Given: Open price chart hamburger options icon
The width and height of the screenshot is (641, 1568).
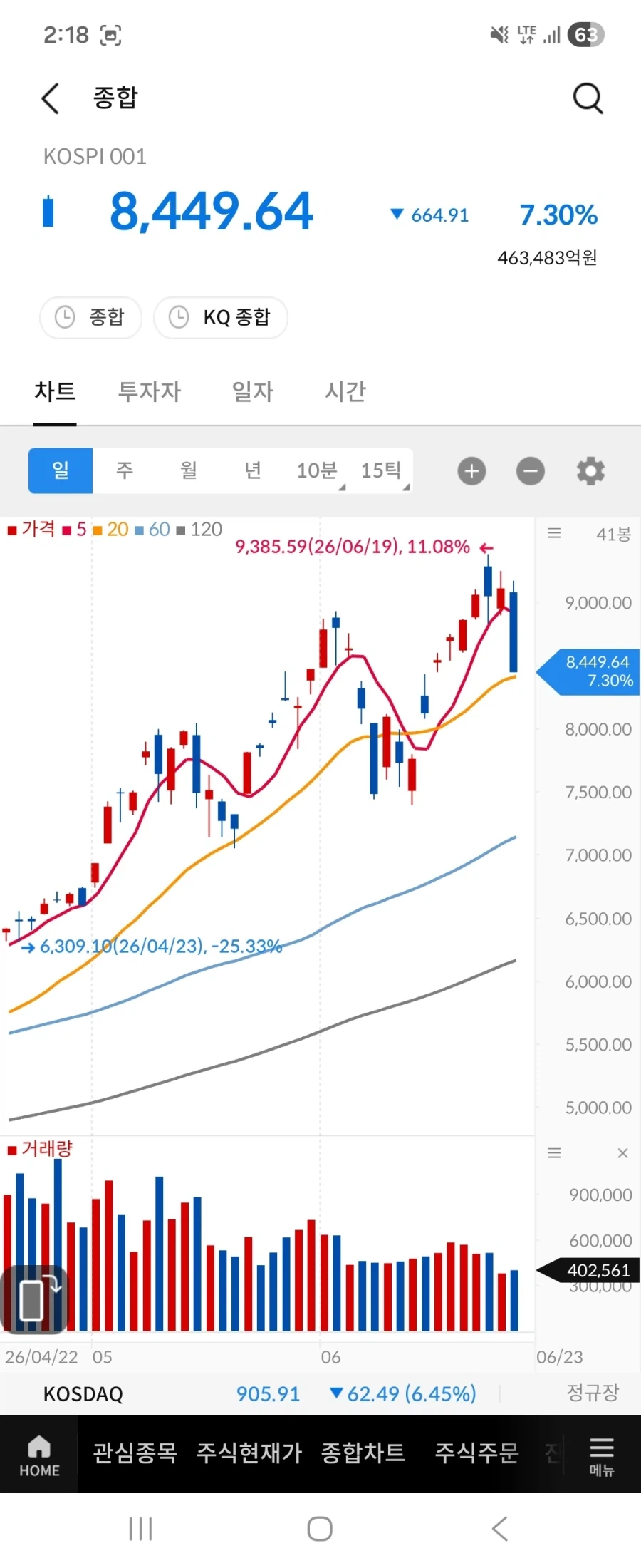Looking at the screenshot, I should (554, 533).
